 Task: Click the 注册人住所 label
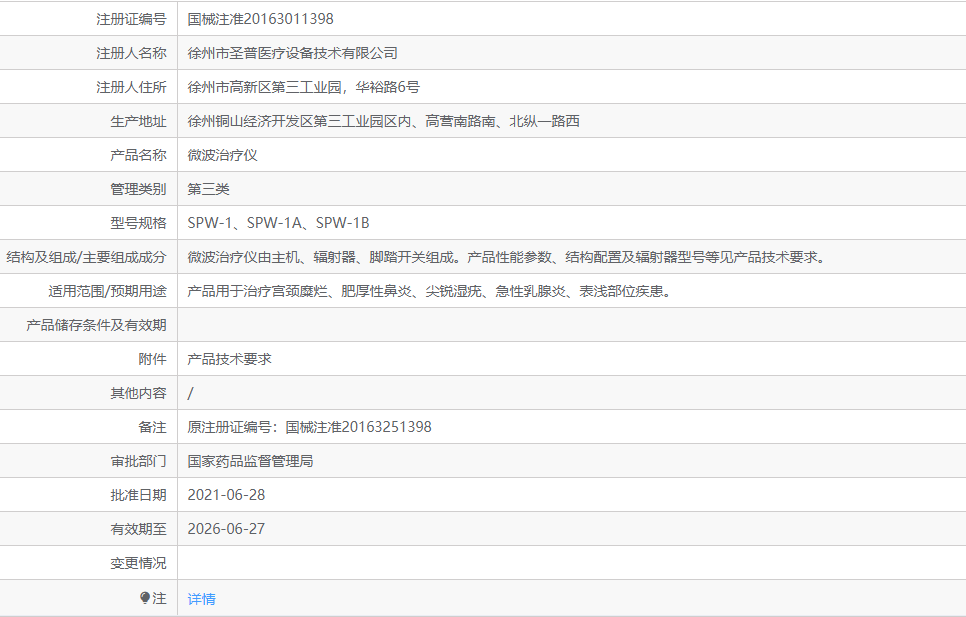(x=131, y=87)
